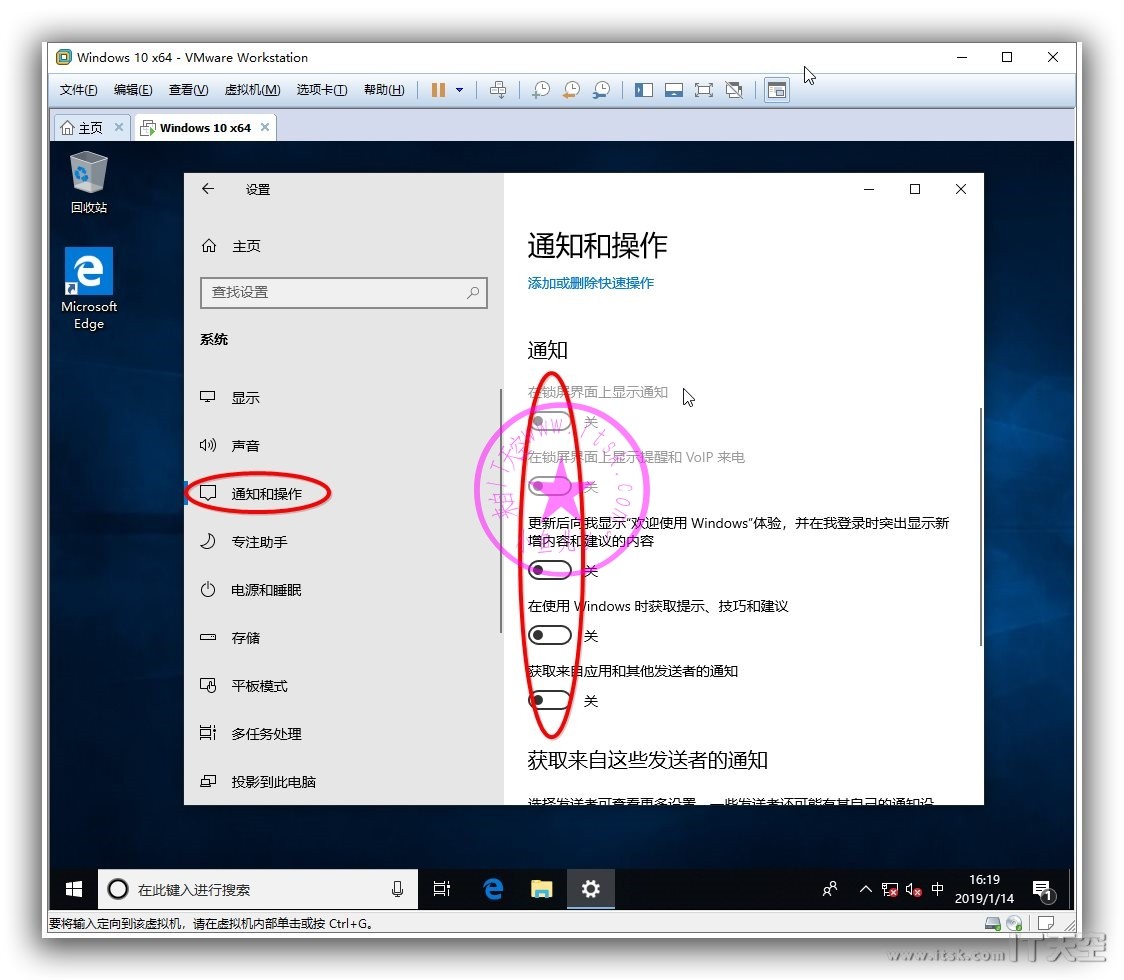Click the magnifier icon in the settings search box

(x=473, y=292)
